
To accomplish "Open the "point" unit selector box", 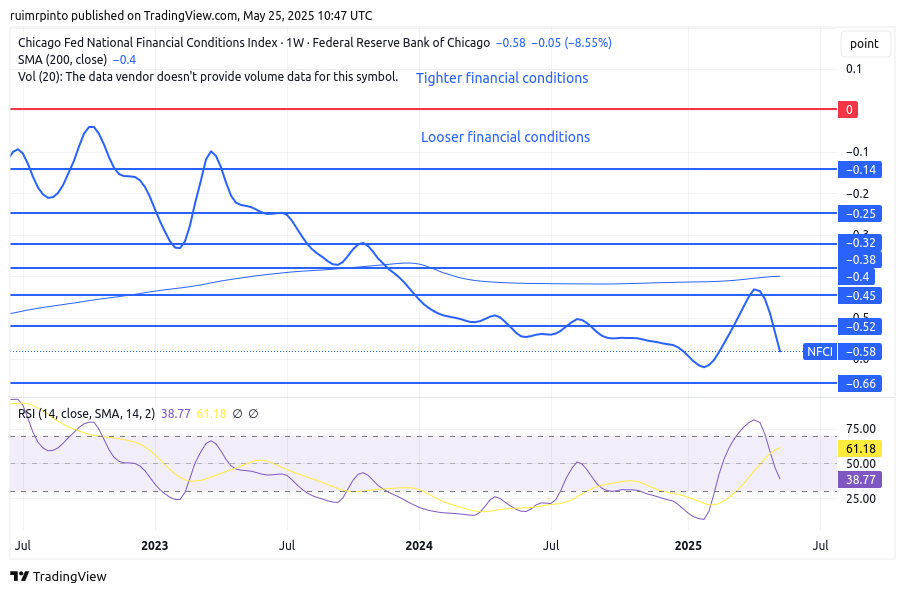I will click(x=864, y=43).
